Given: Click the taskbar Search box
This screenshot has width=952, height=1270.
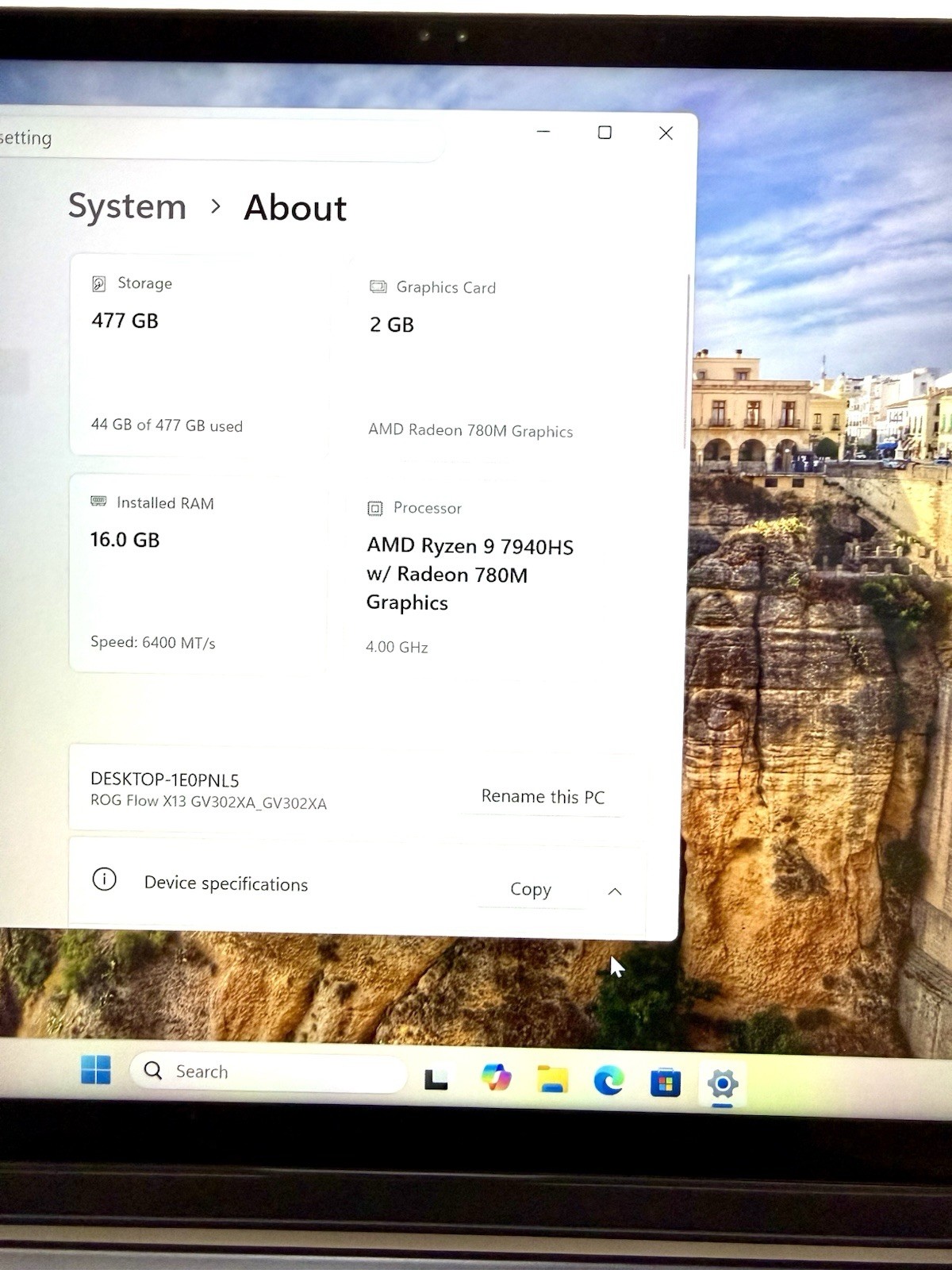Looking at the screenshot, I should coord(268,1072).
